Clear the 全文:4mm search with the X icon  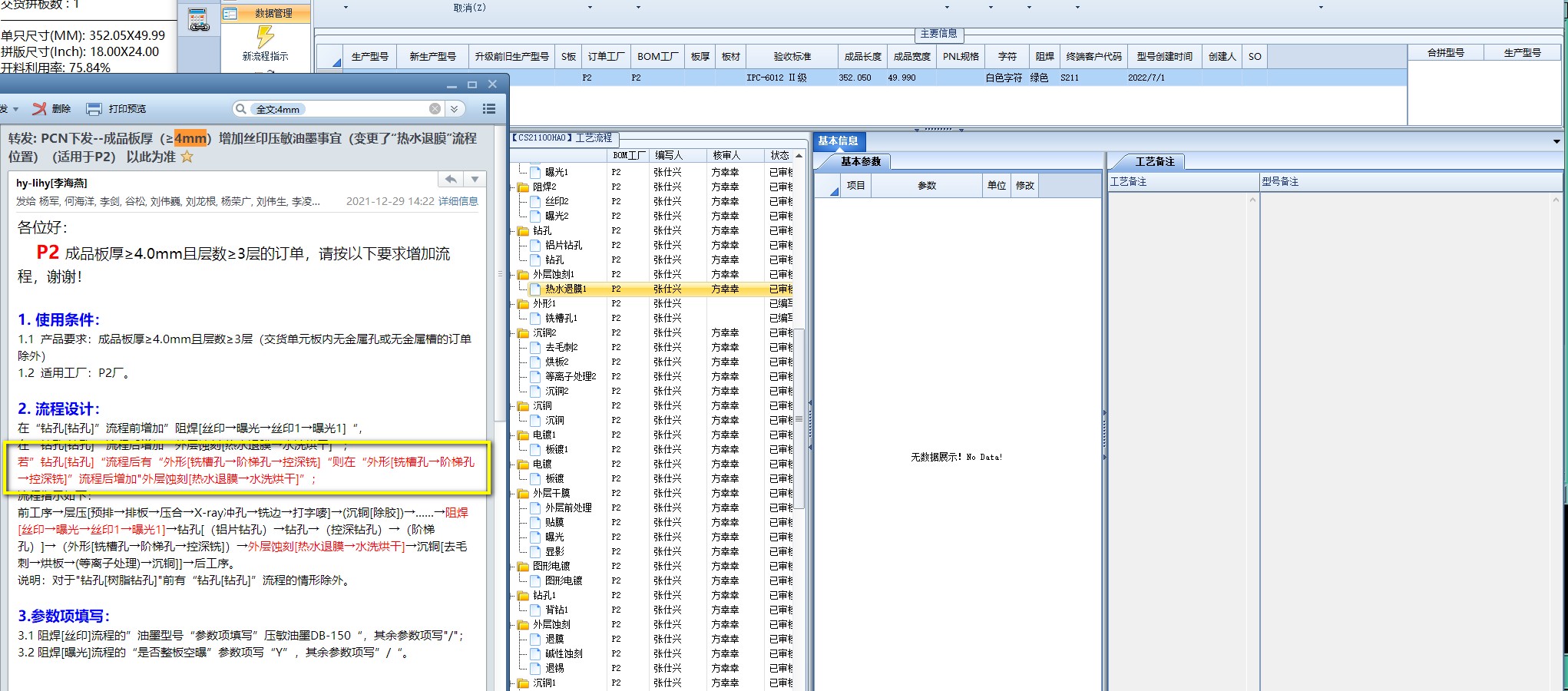tap(435, 109)
